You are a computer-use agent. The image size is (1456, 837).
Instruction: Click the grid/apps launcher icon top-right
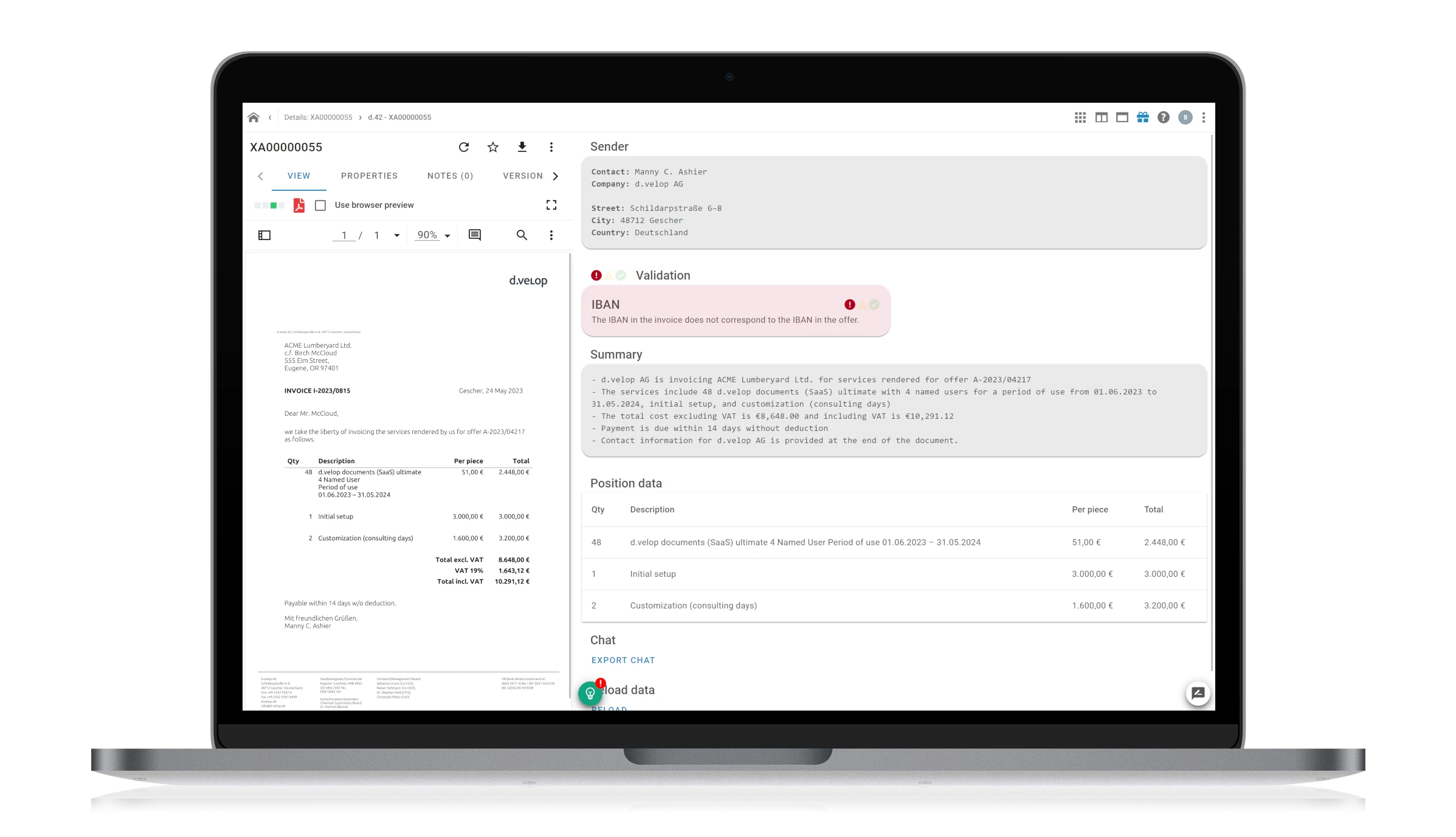pyautogui.click(x=1080, y=117)
